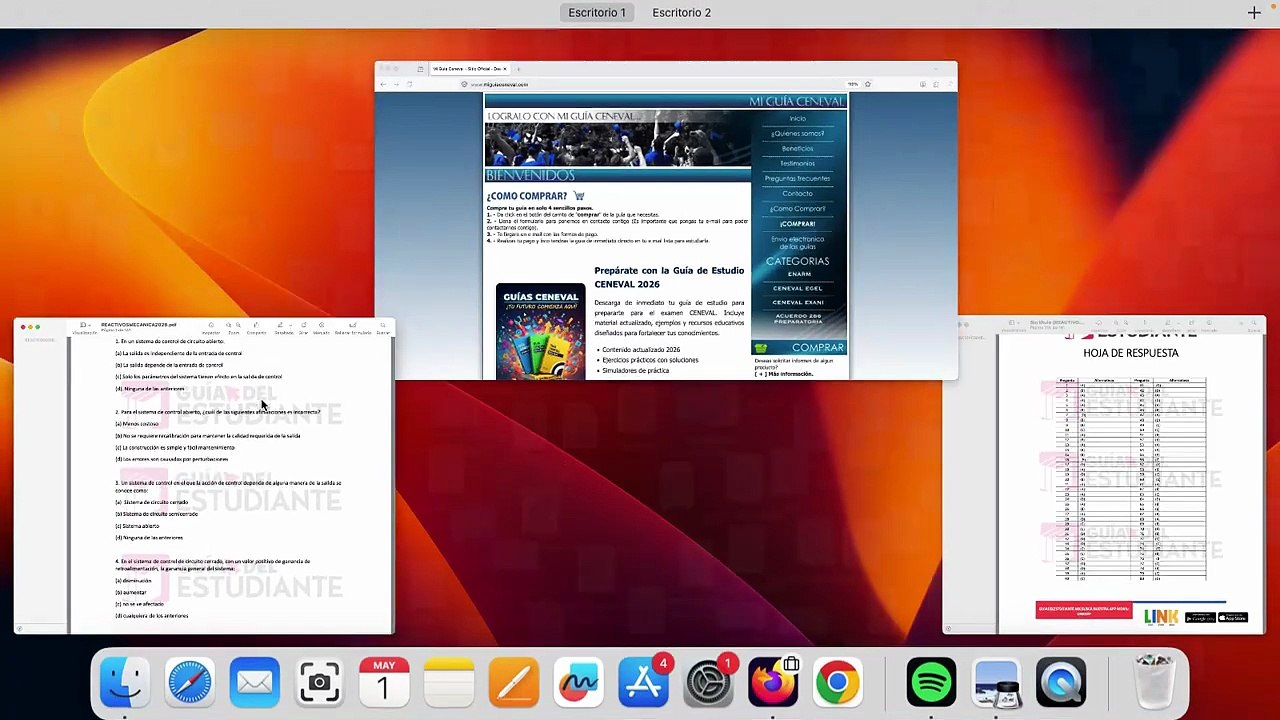Open Freeform from the Dock
This screenshot has width=1280, height=720.
(579, 683)
